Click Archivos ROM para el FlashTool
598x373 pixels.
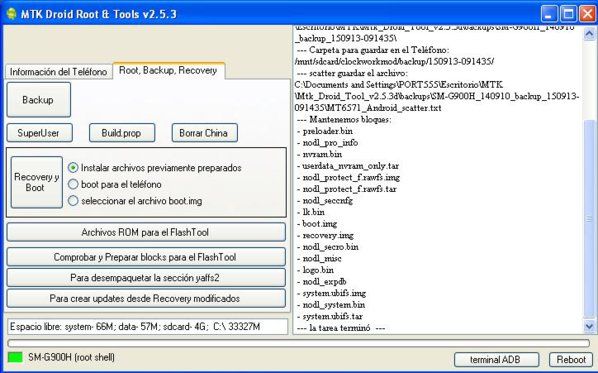coord(146,232)
